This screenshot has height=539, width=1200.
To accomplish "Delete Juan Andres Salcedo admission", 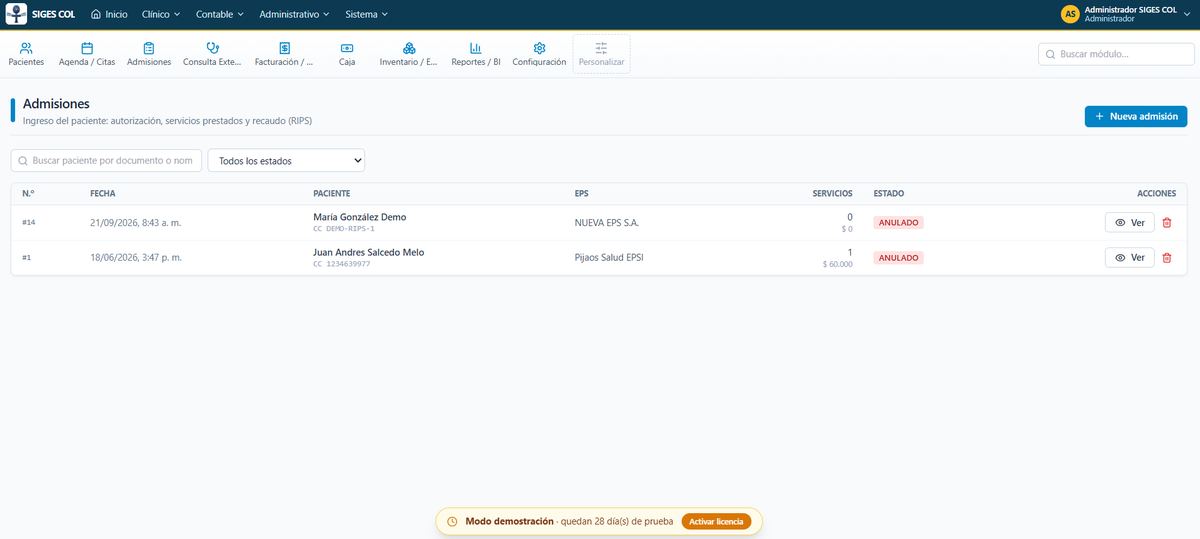I will [1166, 258].
